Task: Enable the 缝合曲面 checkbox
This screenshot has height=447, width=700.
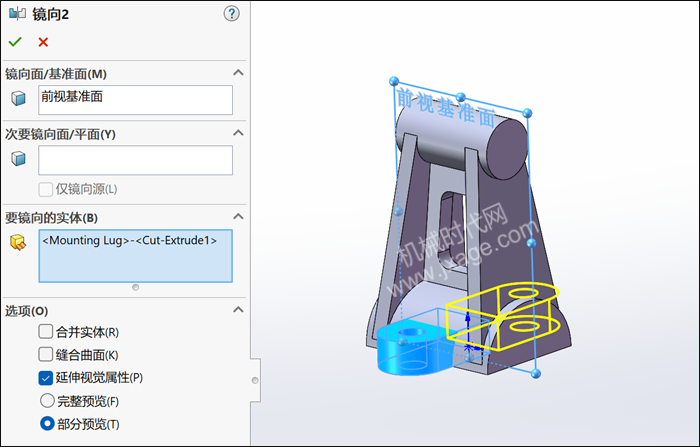Action: 46,354
